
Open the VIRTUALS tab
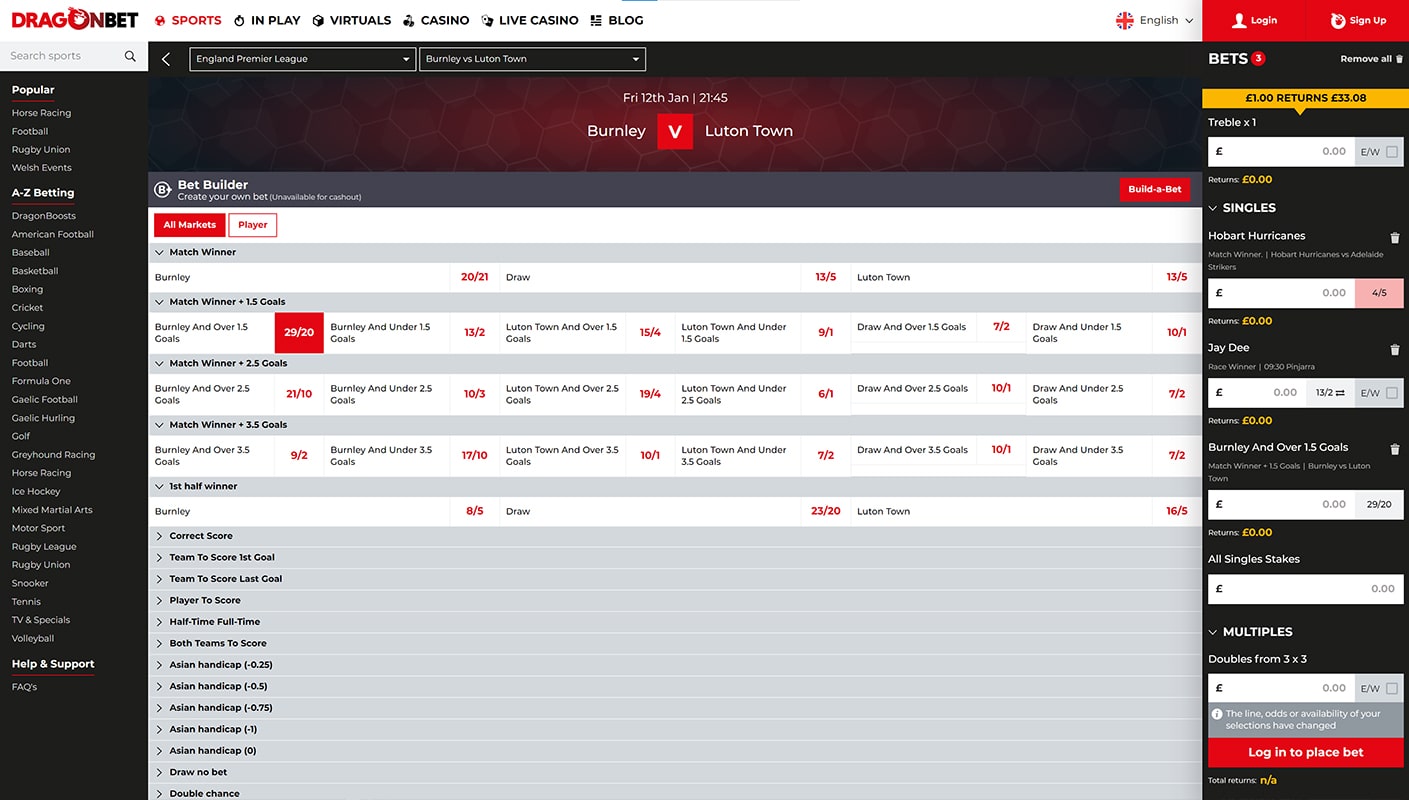point(351,20)
